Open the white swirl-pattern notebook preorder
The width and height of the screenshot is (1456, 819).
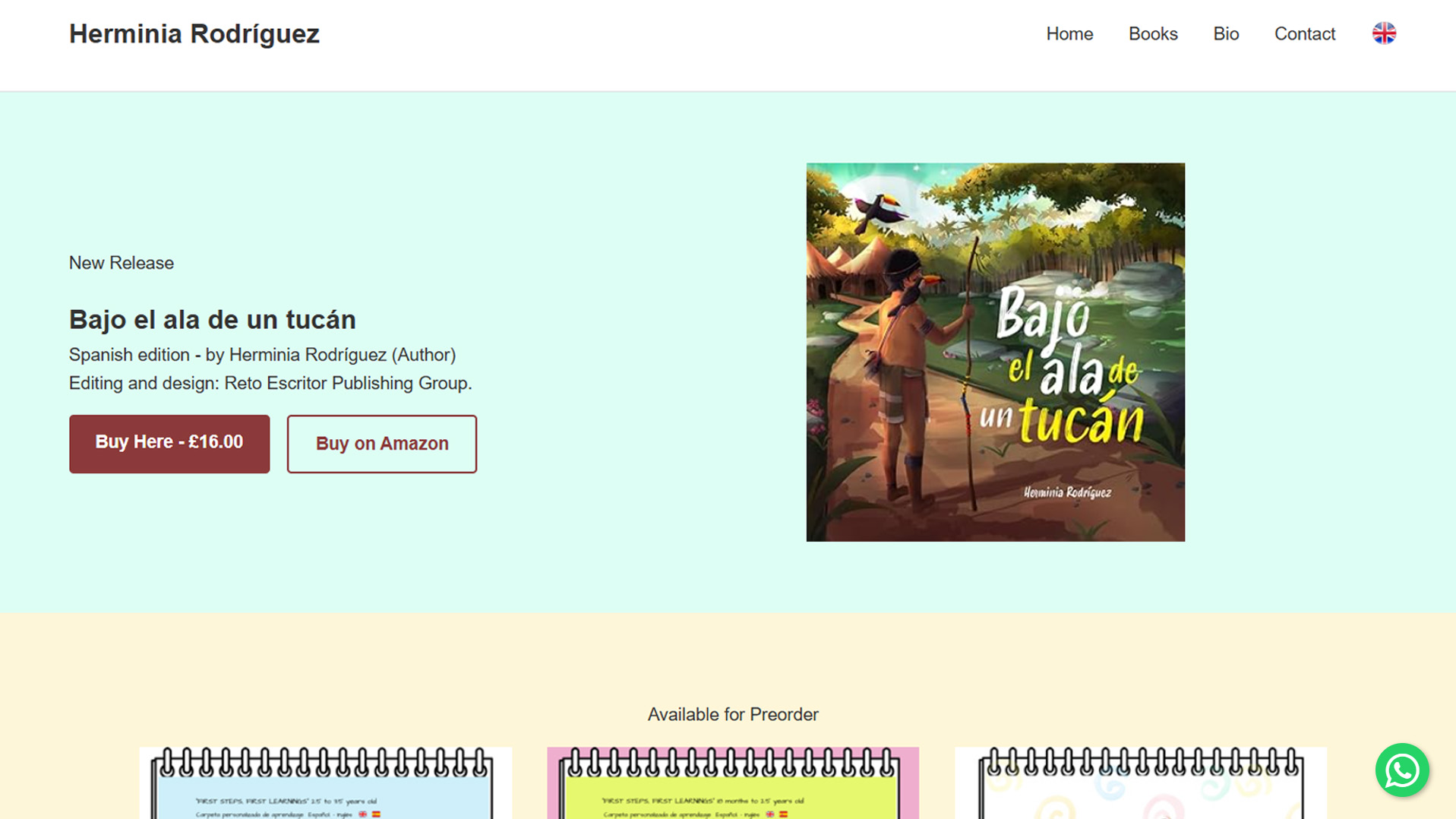(1141, 783)
